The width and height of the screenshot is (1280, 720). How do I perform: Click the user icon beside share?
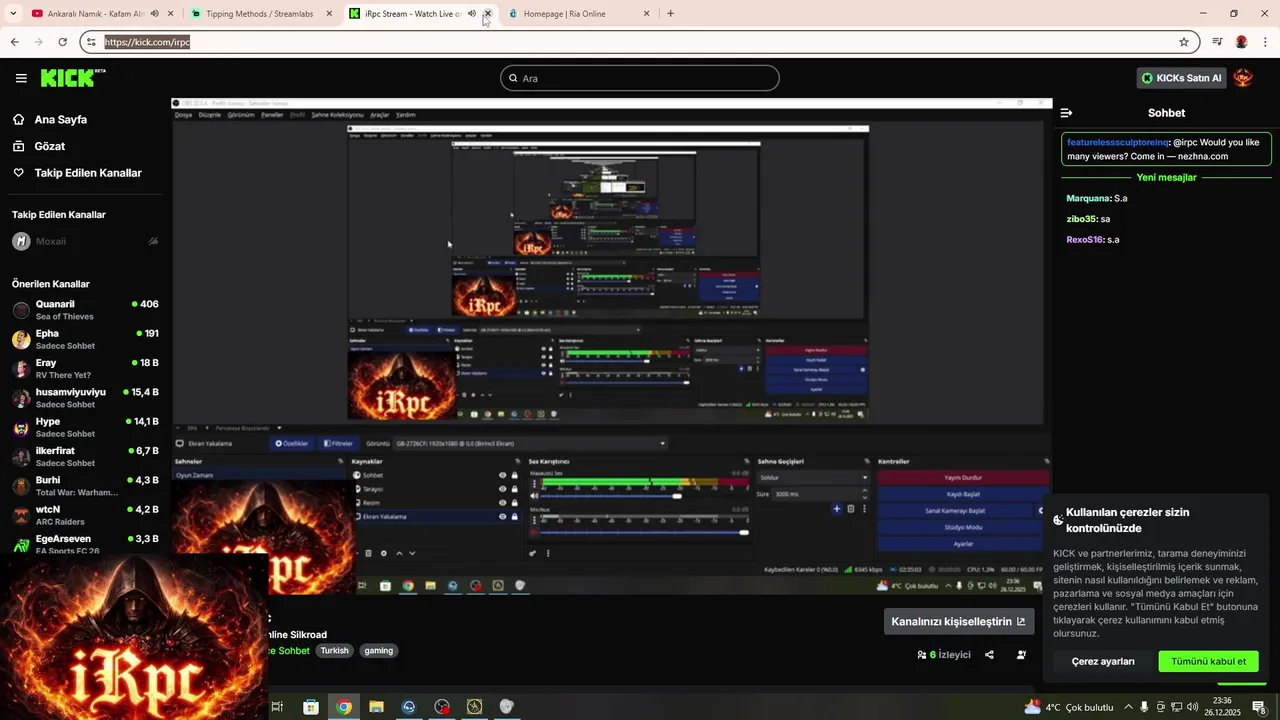(1021, 655)
